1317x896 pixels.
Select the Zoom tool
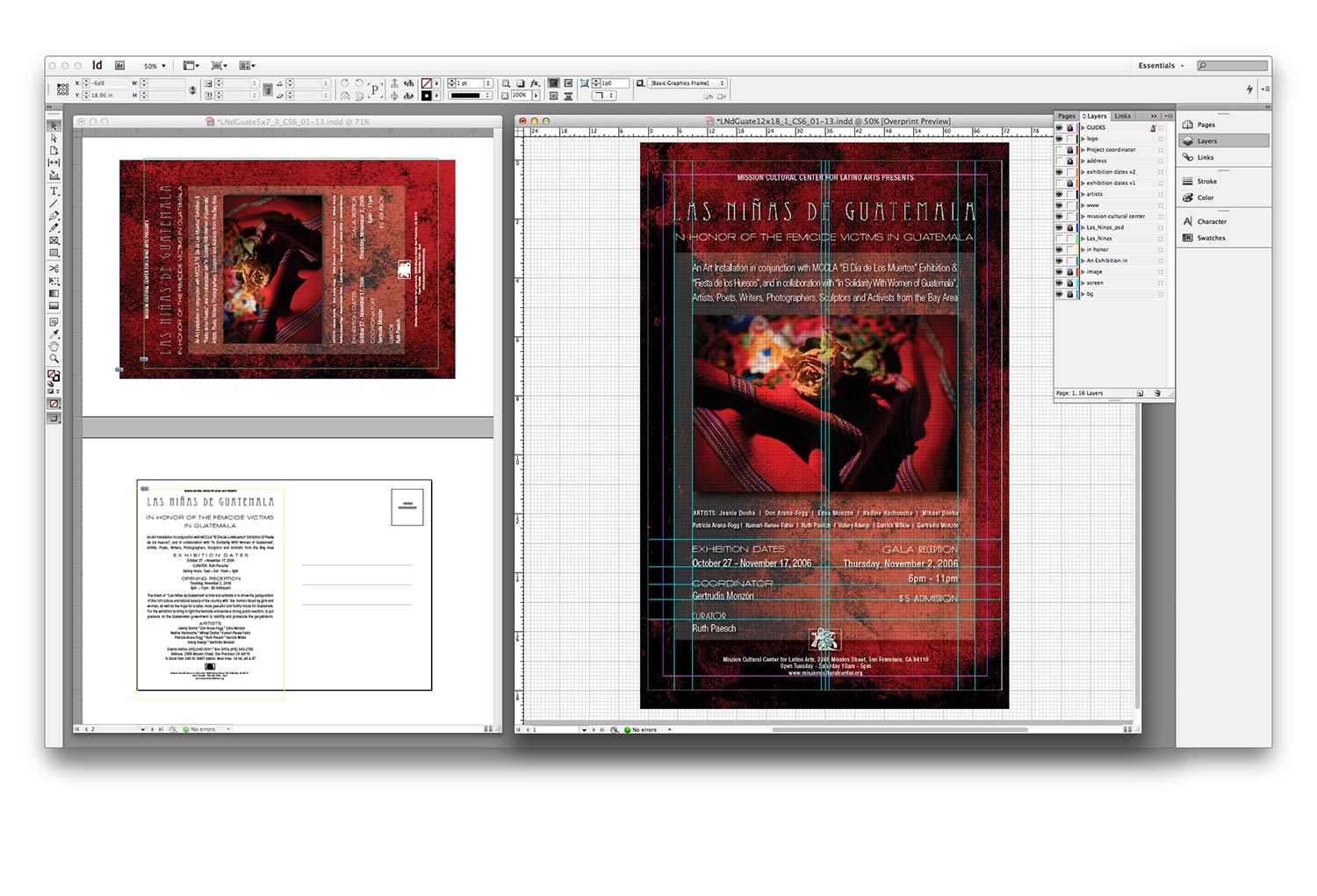pyautogui.click(x=54, y=359)
